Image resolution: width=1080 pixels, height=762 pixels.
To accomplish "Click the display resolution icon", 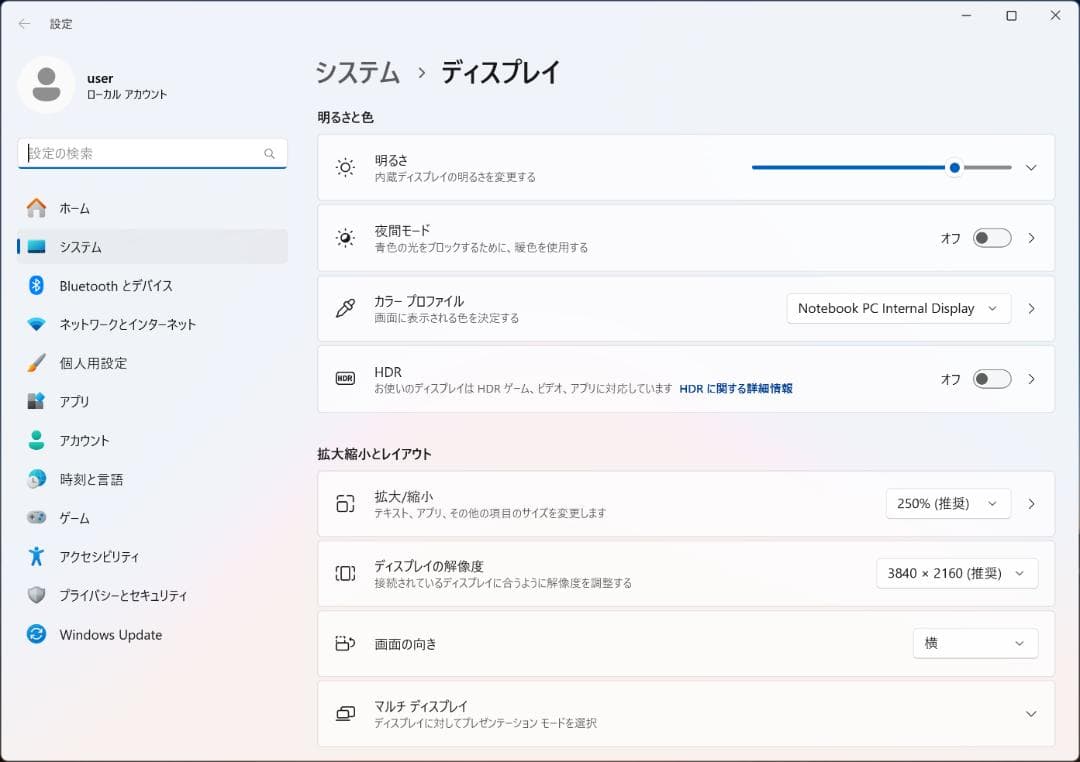I will (345, 573).
